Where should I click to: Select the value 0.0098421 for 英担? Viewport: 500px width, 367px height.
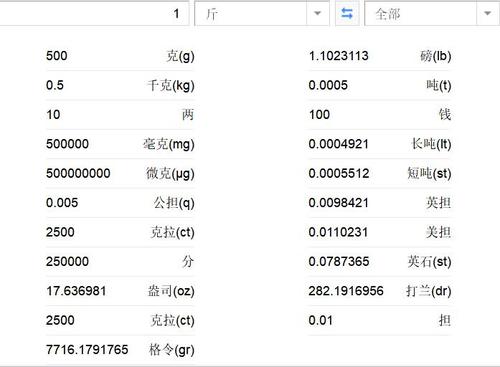click(x=338, y=202)
